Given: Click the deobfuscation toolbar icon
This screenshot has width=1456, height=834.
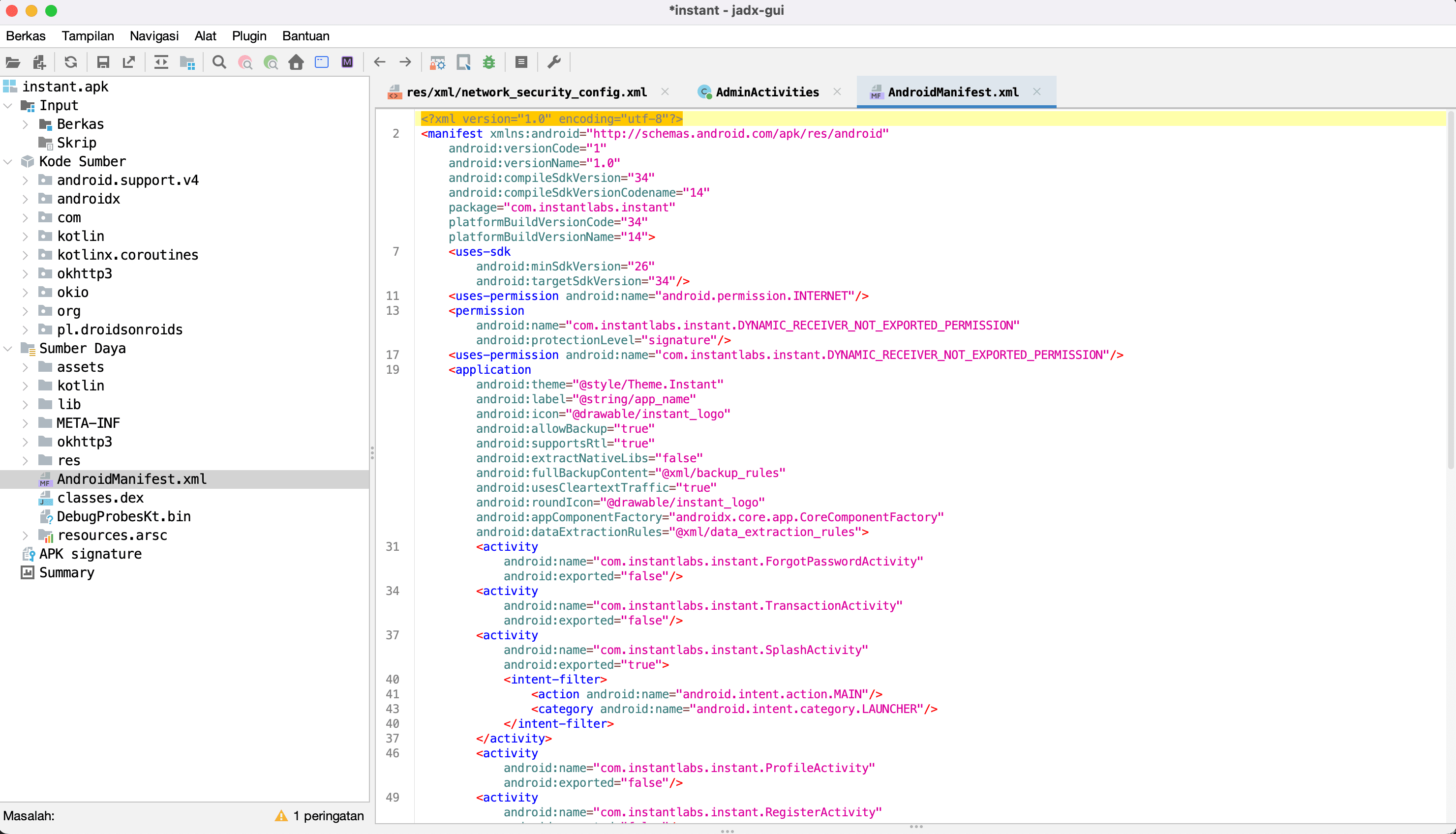Looking at the screenshot, I should click(438, 62).
